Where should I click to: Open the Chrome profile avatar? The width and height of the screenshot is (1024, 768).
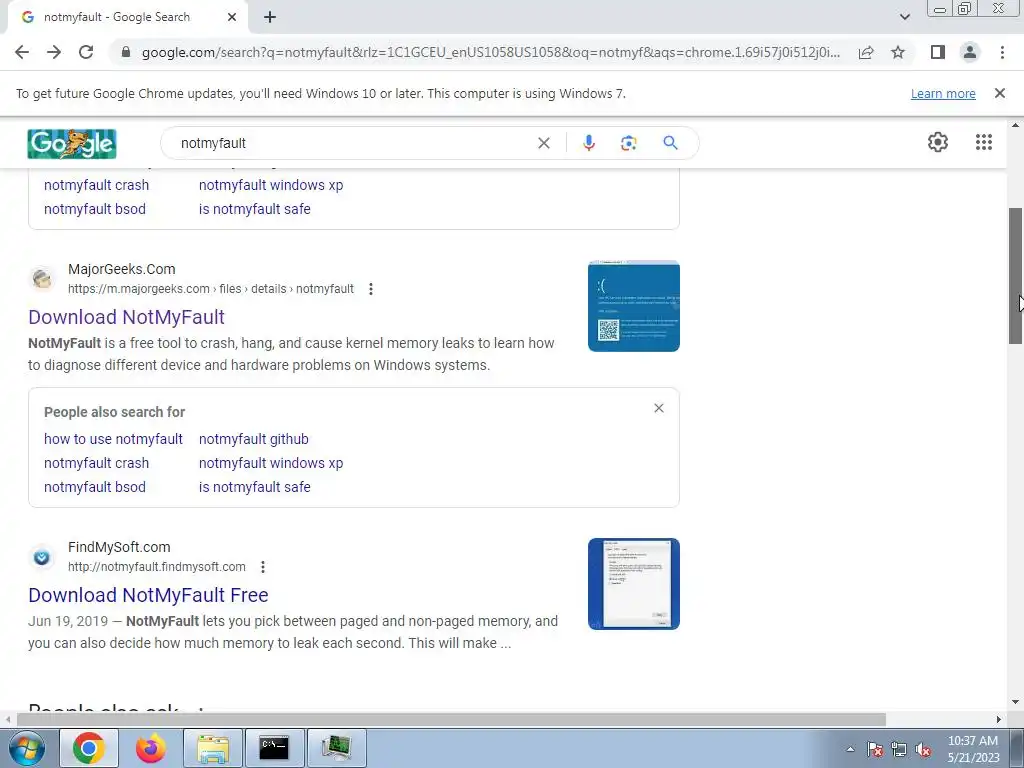click(x=970, y=52)
